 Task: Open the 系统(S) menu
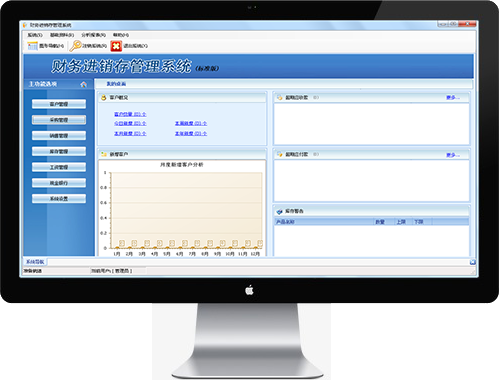click(x=35, y=35)
